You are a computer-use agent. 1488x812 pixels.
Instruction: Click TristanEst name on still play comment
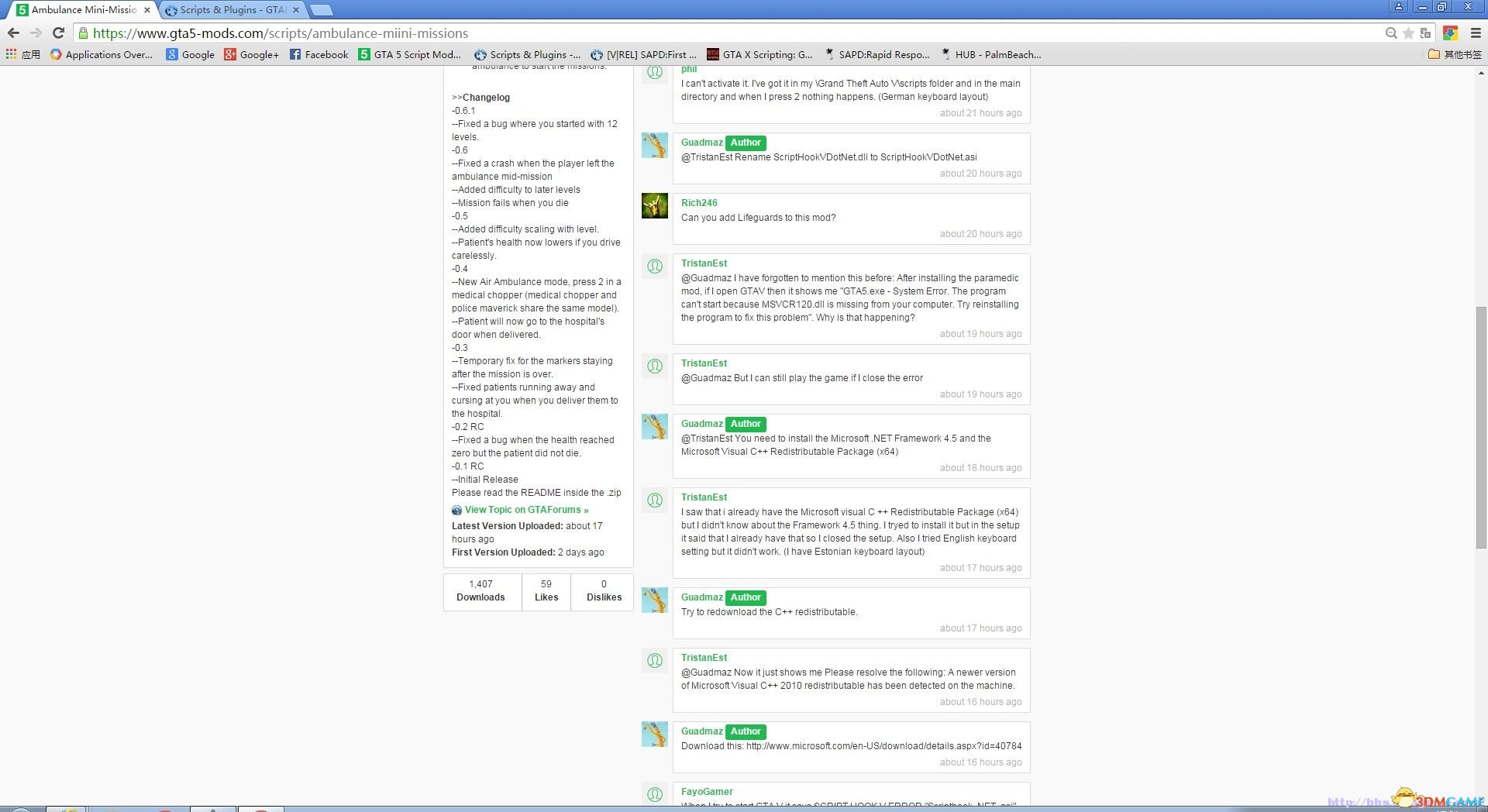pos(704,363)
